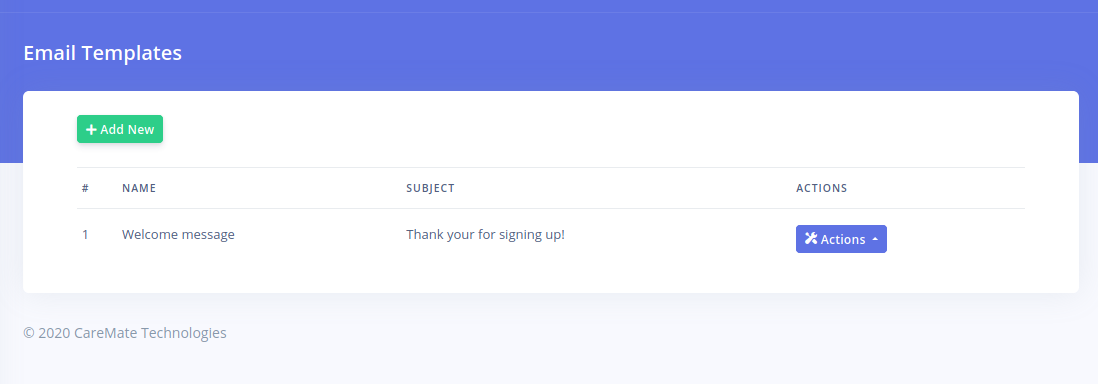Click the green Add New button

(120, 129)
